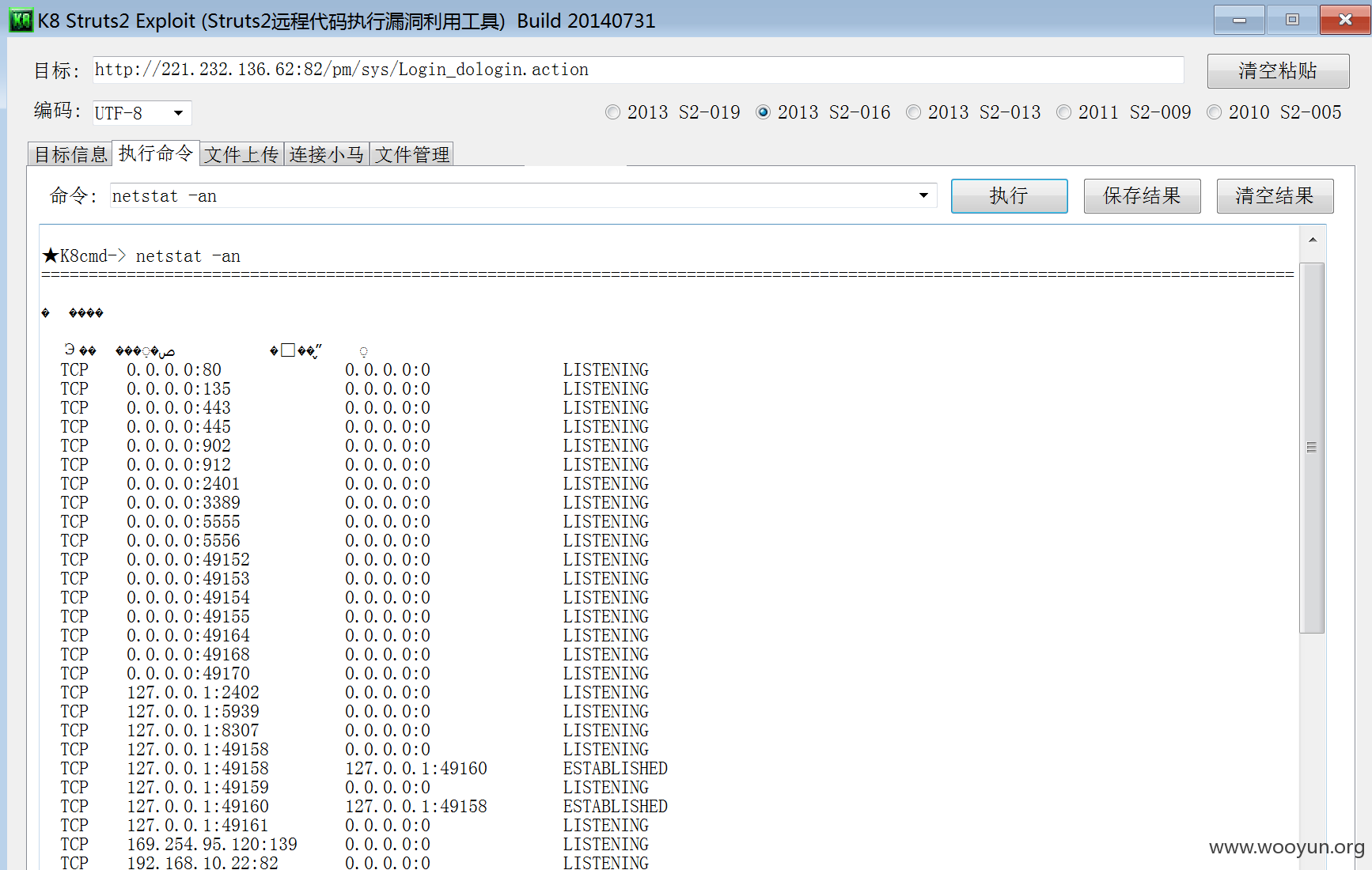Maximize the K8 Struts2 Exploit window
Image resolution: width=1372 pixels, height=870 pixels.
[1292, 20]
